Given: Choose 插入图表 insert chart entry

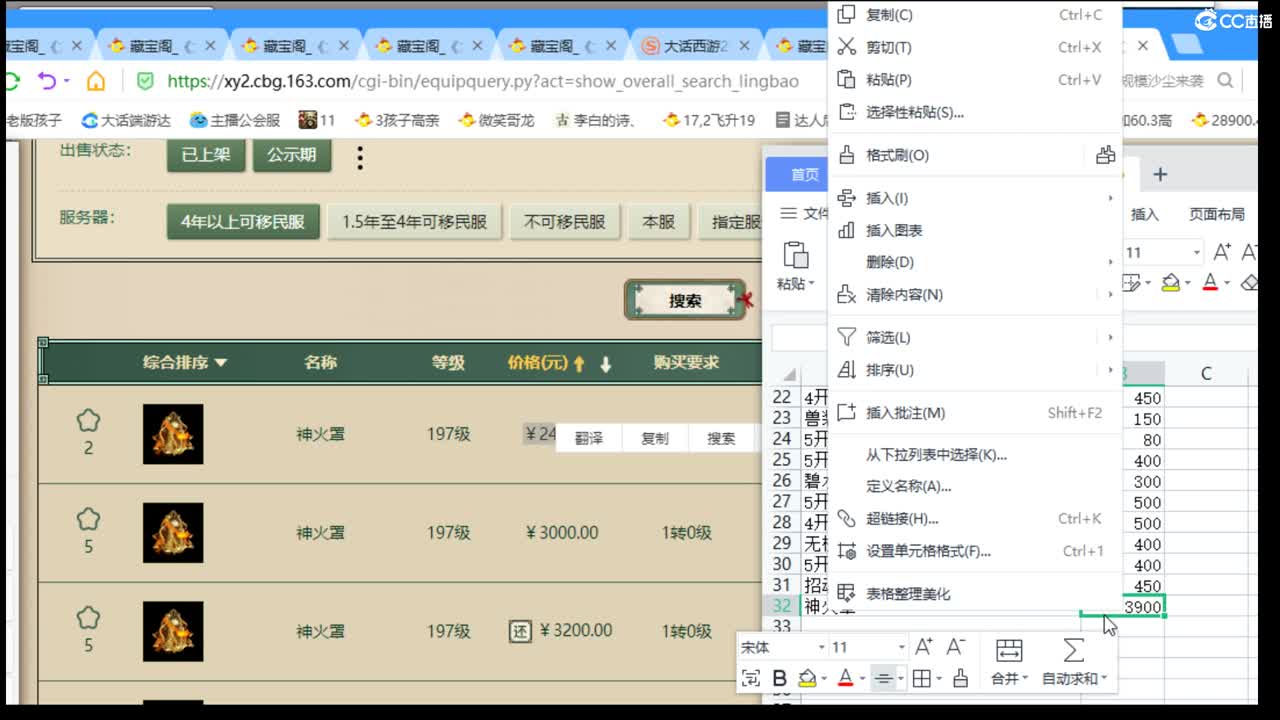Looking at the screenshot, I should (x=975, y=230).
